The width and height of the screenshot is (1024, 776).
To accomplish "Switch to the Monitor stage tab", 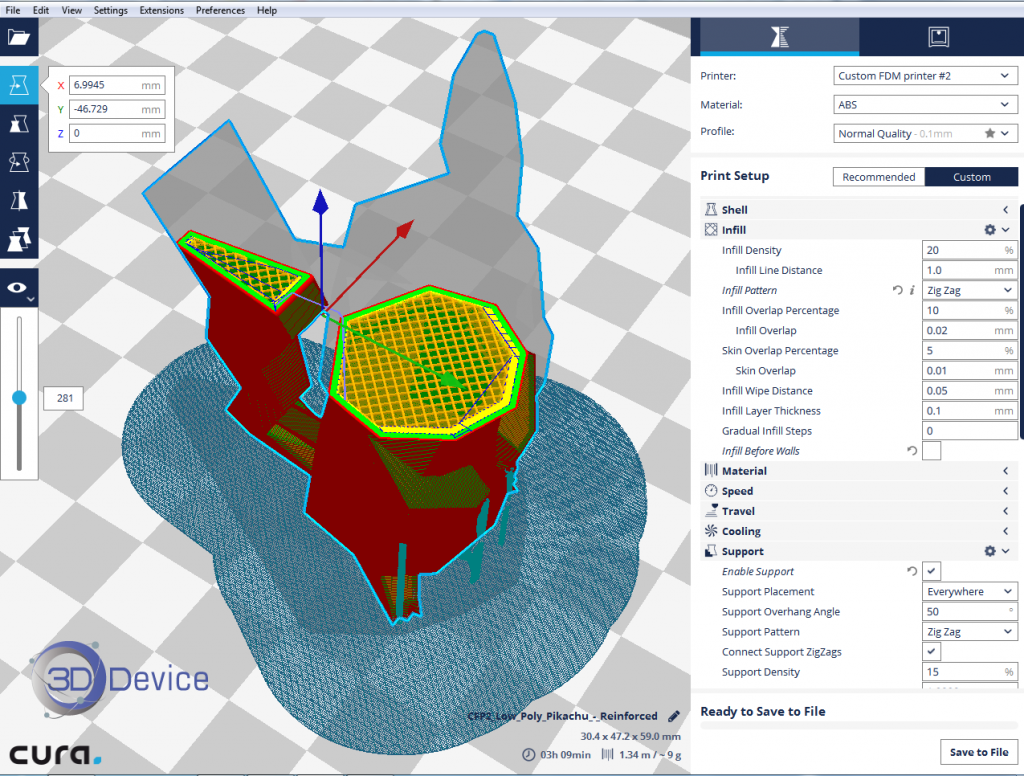I will point(938,37).
